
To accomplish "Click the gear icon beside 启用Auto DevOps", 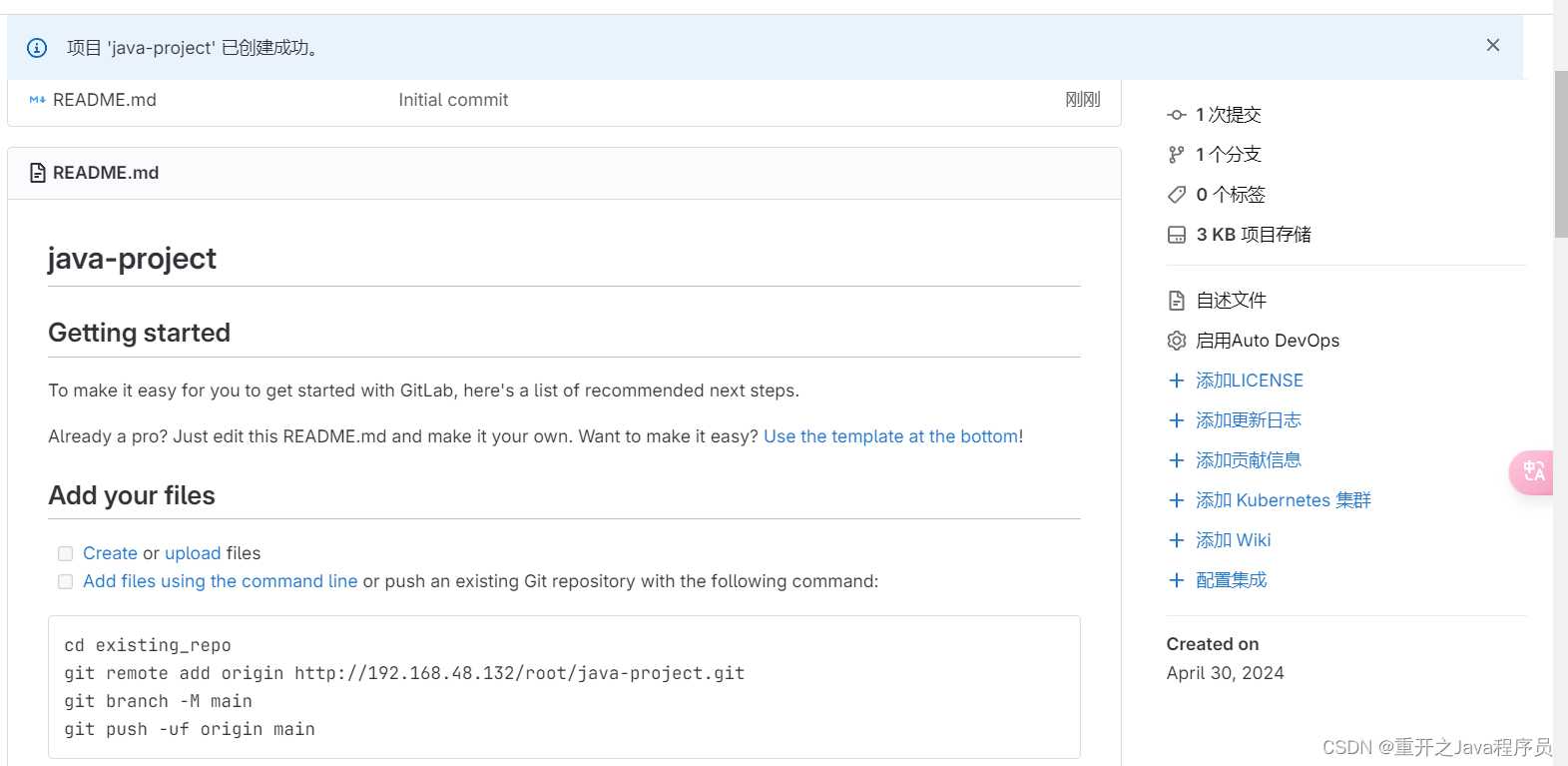I will point(1177,341).
